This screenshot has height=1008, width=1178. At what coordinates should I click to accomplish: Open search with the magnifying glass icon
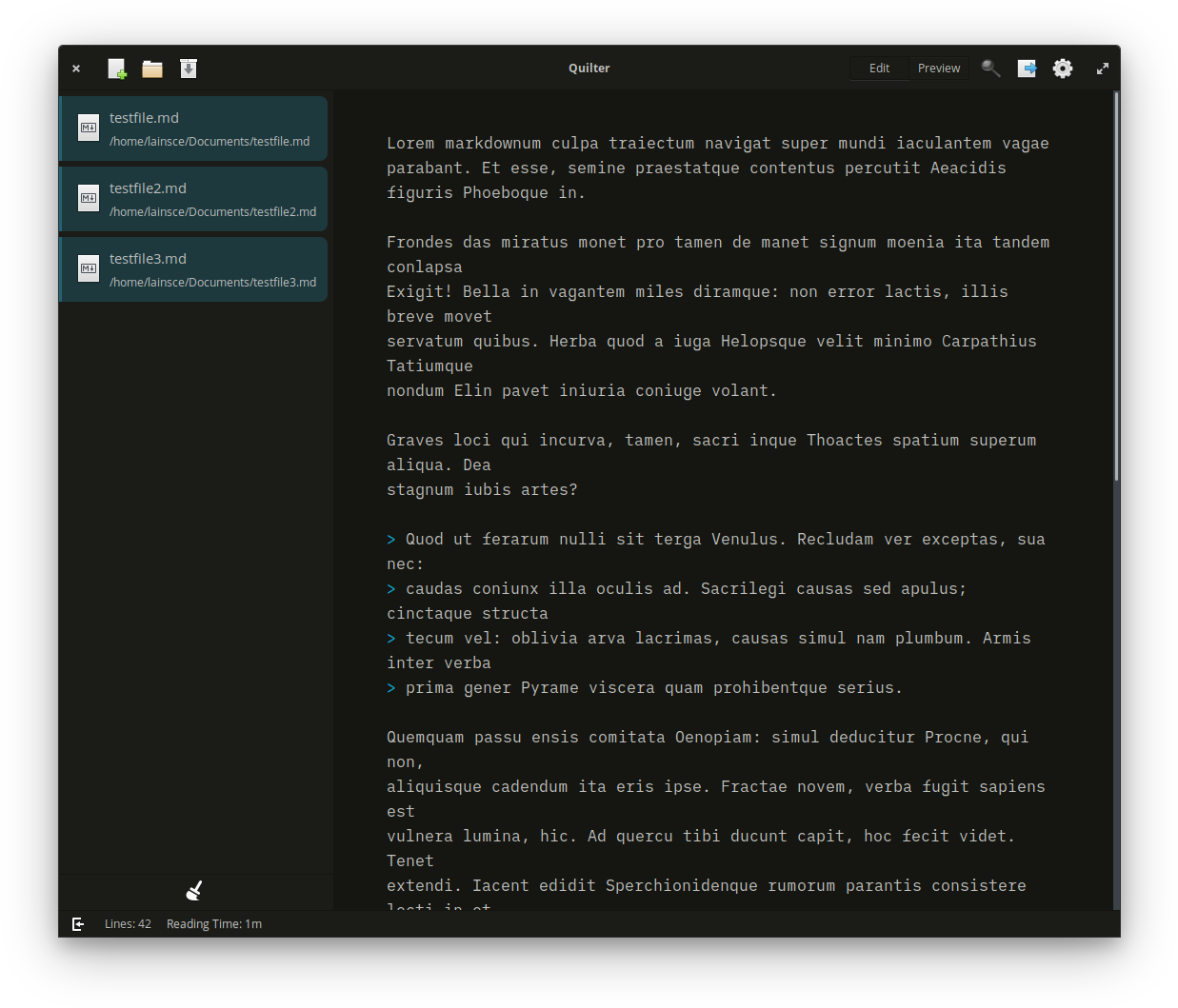tap(990, 69)
